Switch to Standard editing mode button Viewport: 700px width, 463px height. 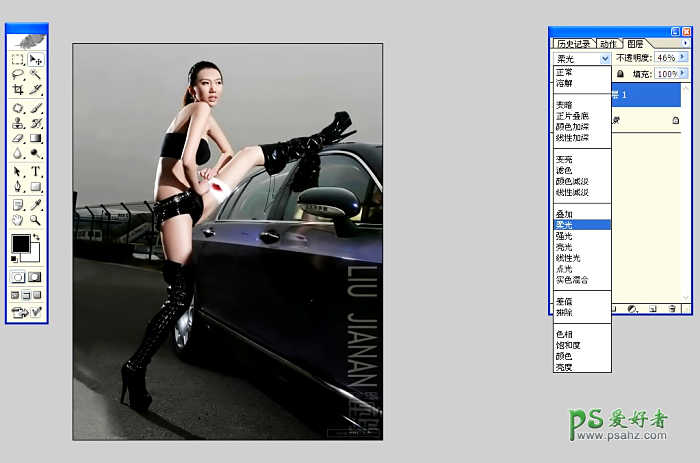(x=18, y=277)
